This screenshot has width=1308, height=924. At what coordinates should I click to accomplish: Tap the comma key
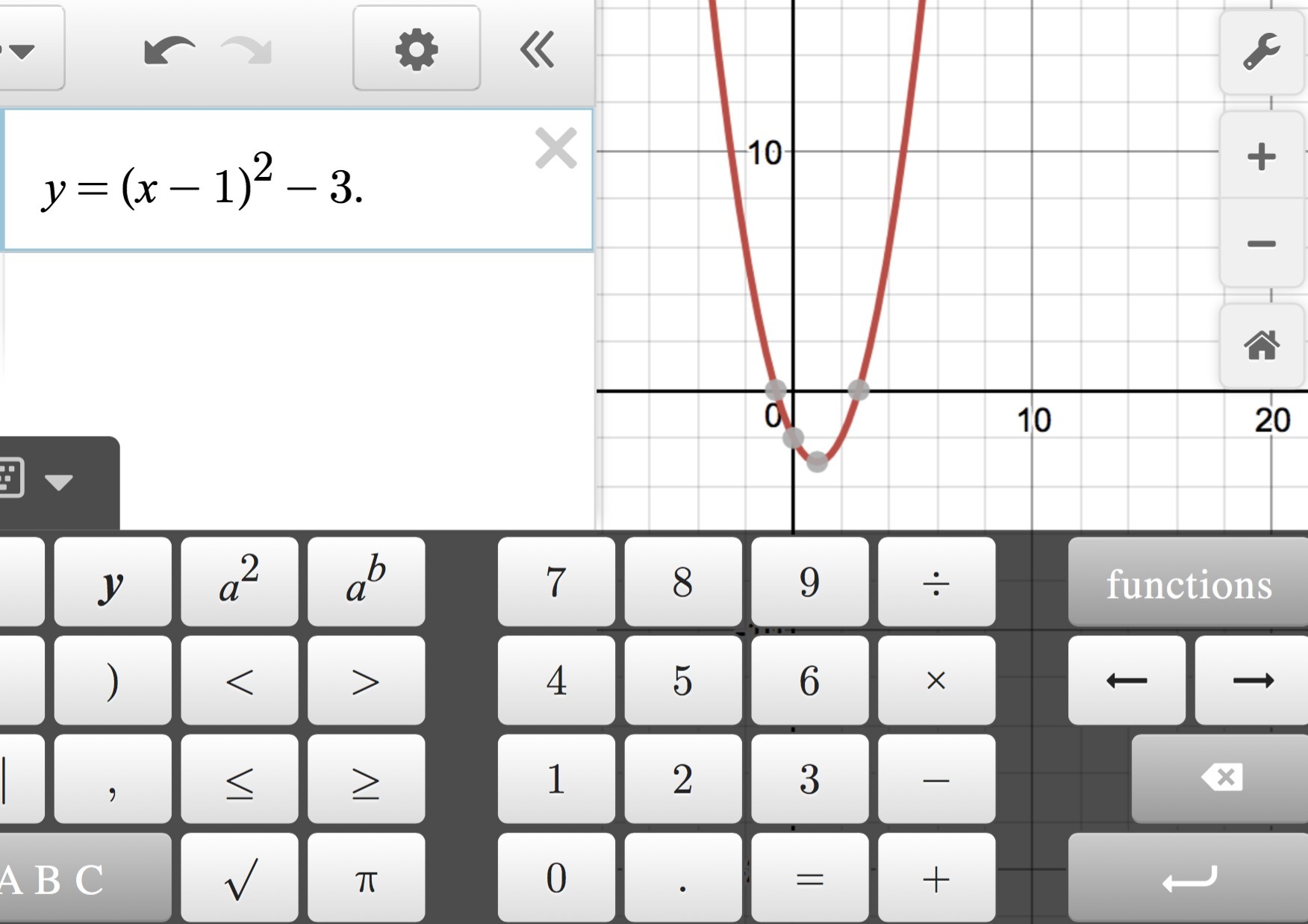(113, 778)
